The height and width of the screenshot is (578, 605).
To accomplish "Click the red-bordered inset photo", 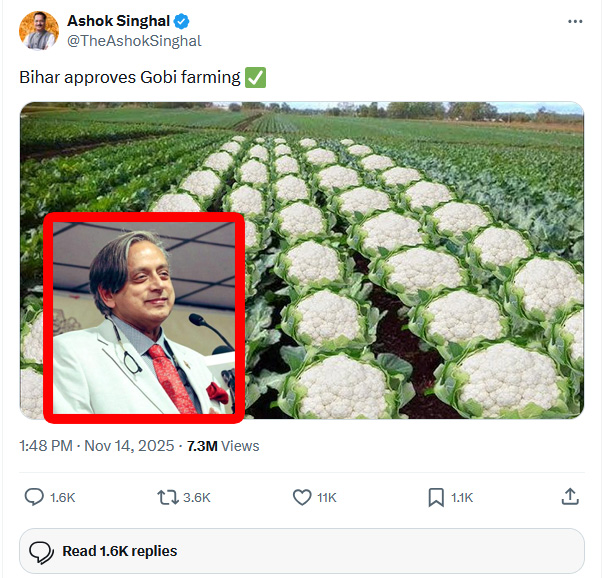I will 145,315.
